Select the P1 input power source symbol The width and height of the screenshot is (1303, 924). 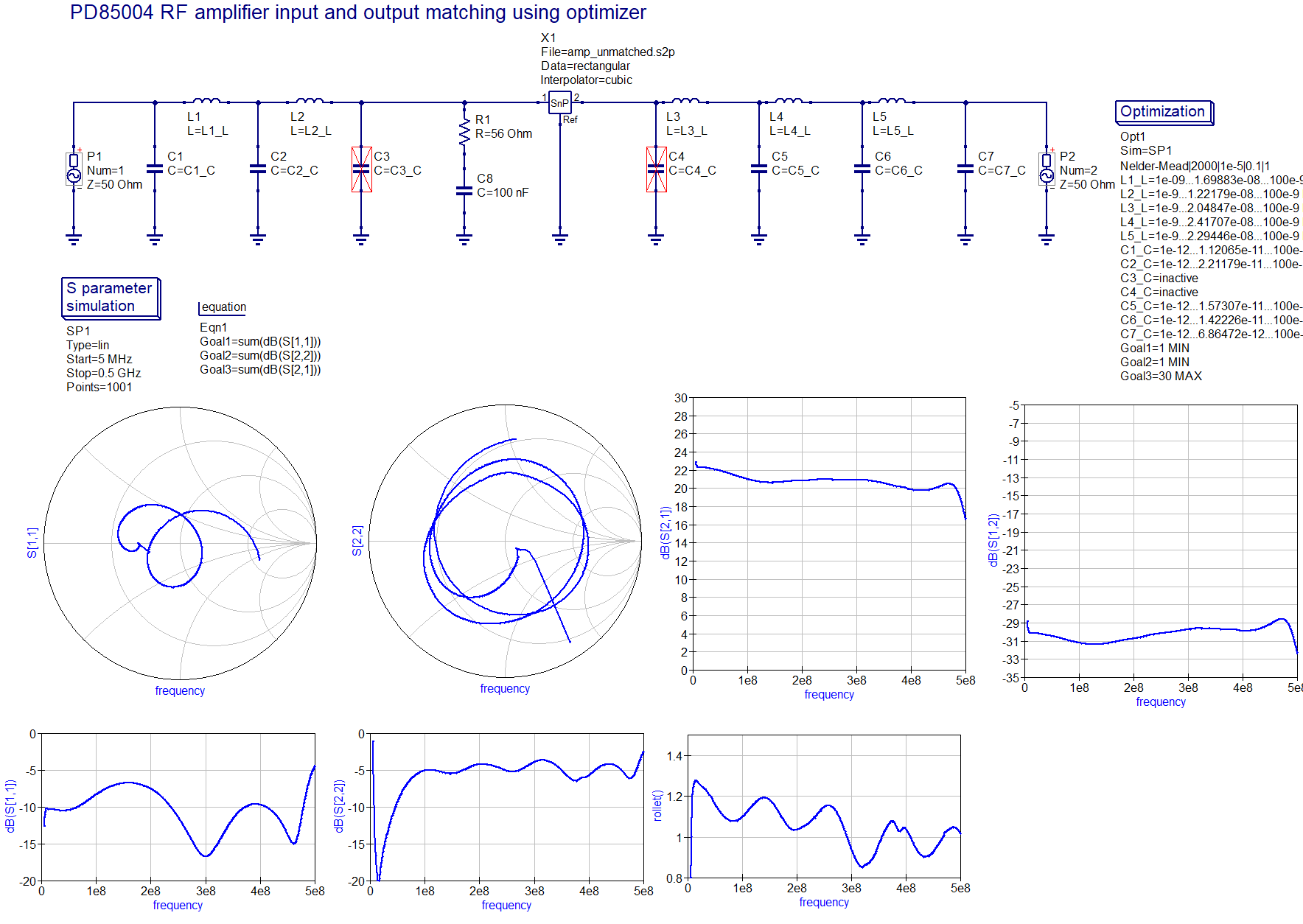(74, 169)
